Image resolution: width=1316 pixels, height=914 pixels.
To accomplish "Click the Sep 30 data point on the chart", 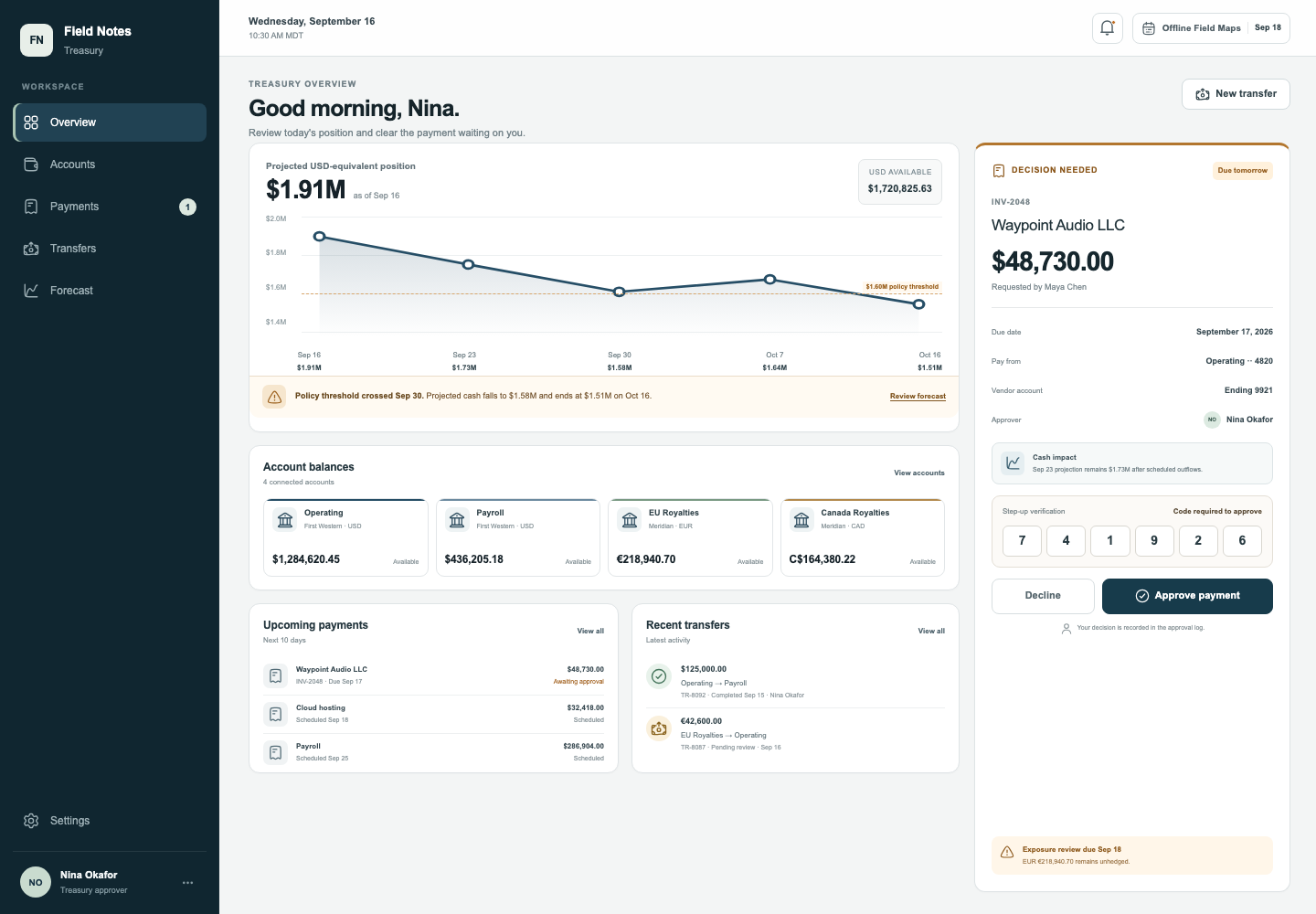I will click(620, 292).
